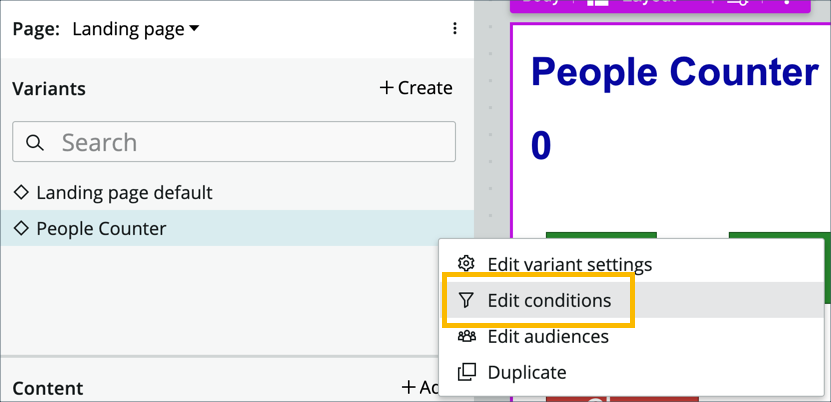Select the Landing page default variant
The width and height of the screenshot is (831, 402).
tap(124, 192)
